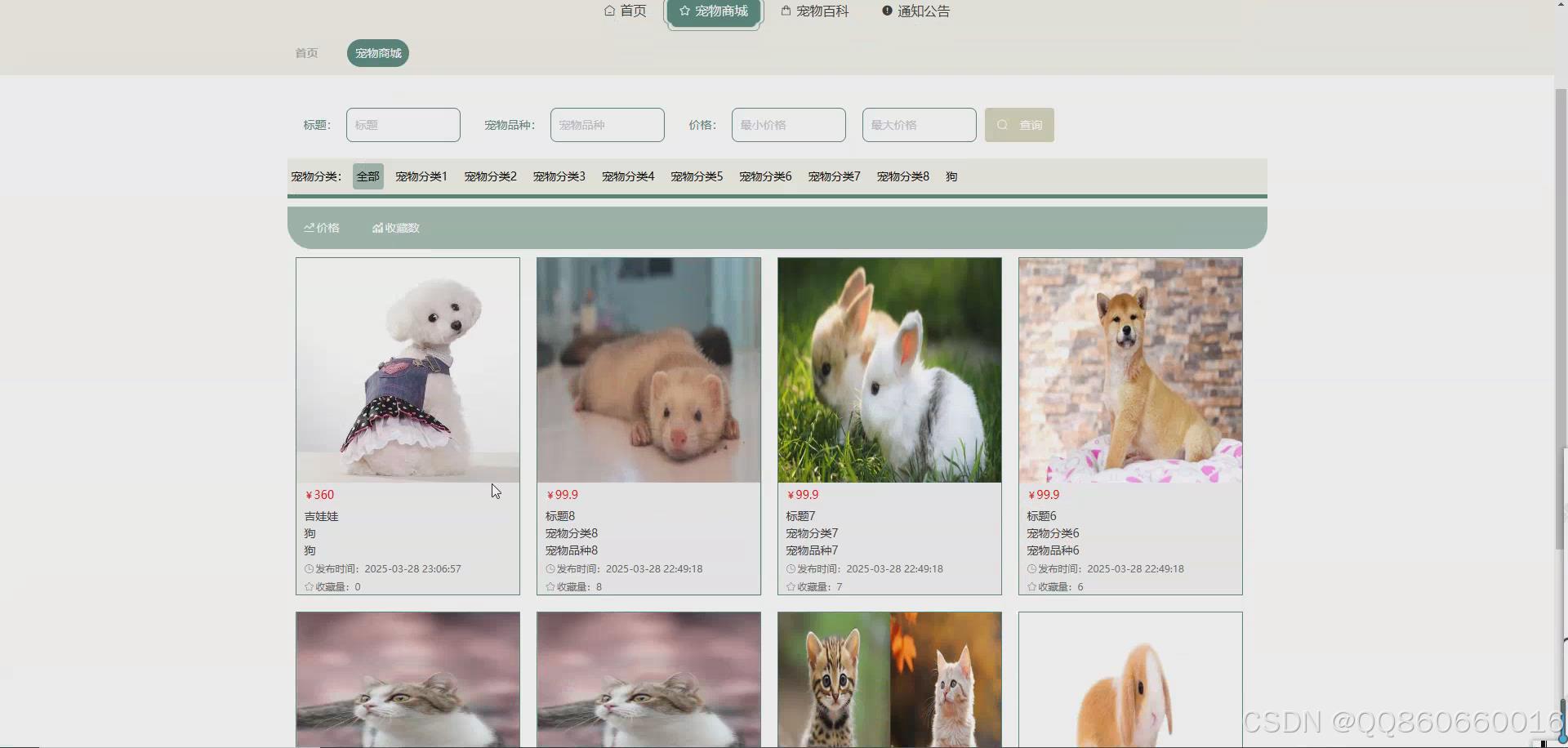The image size is (1568, 748).
Task: Open the two rabbits product image
Action: pyautogui.click(x=889, y=370)
